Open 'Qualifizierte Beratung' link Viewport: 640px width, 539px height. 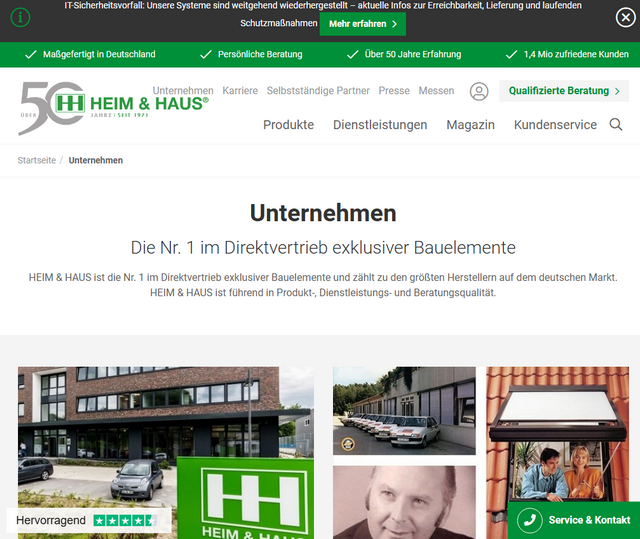click(564, 91)
